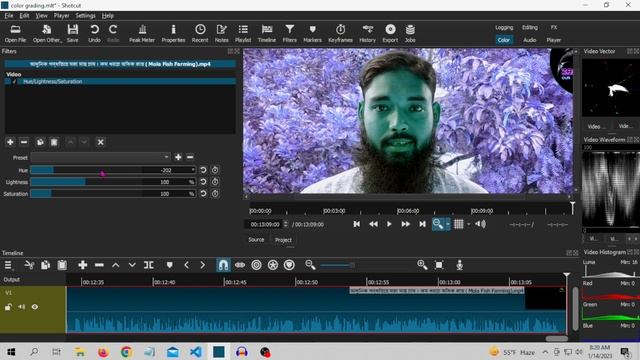Open the Keyframes panel
This screenshot has width=640, height=360.
[340, 33]
